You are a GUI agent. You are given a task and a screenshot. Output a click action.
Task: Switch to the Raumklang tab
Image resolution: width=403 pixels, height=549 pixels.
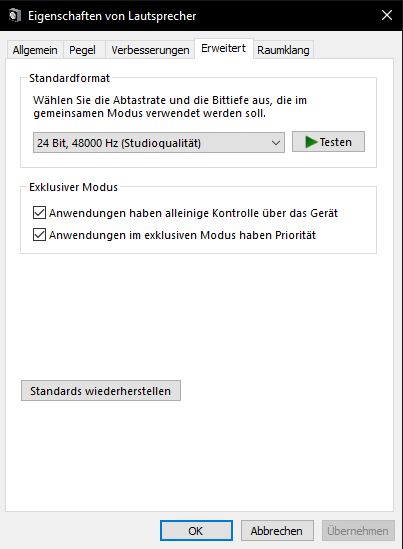tap(283, 50)
